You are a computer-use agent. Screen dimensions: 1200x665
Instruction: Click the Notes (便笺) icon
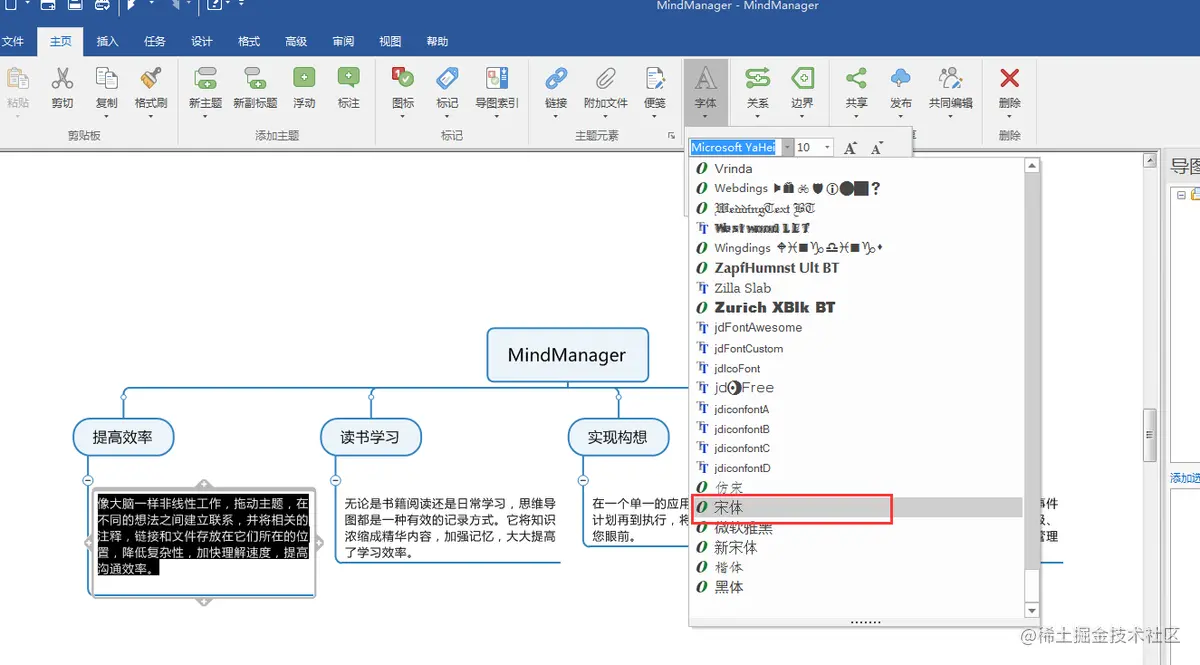coord(655,79)
